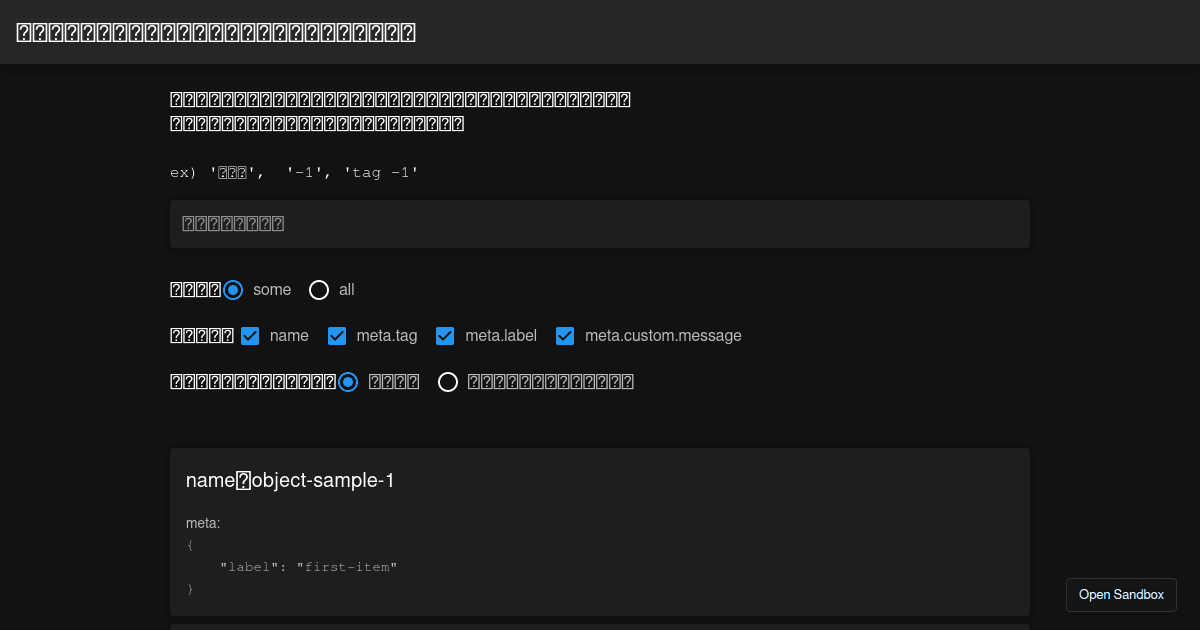Uncheck the "name" checkbox
This screenshot has height=630, width=1200.
pos(250,336)
